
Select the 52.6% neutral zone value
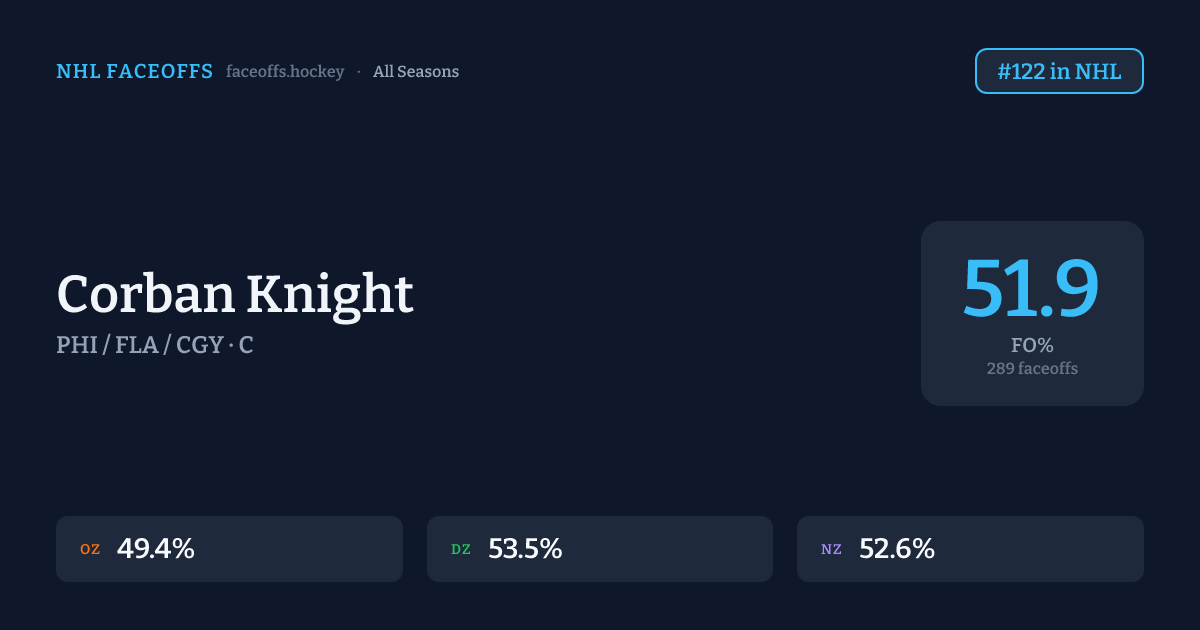[897, 549]
